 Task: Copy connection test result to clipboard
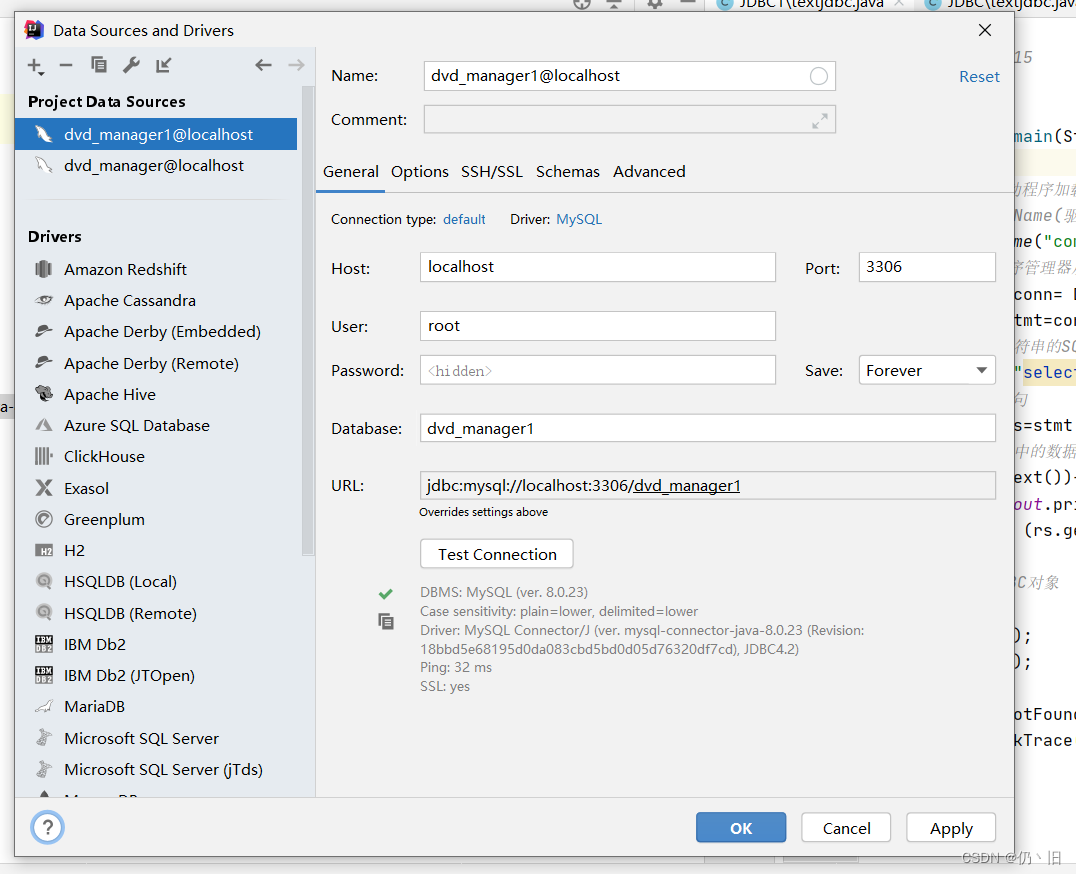tap(386, 622)
